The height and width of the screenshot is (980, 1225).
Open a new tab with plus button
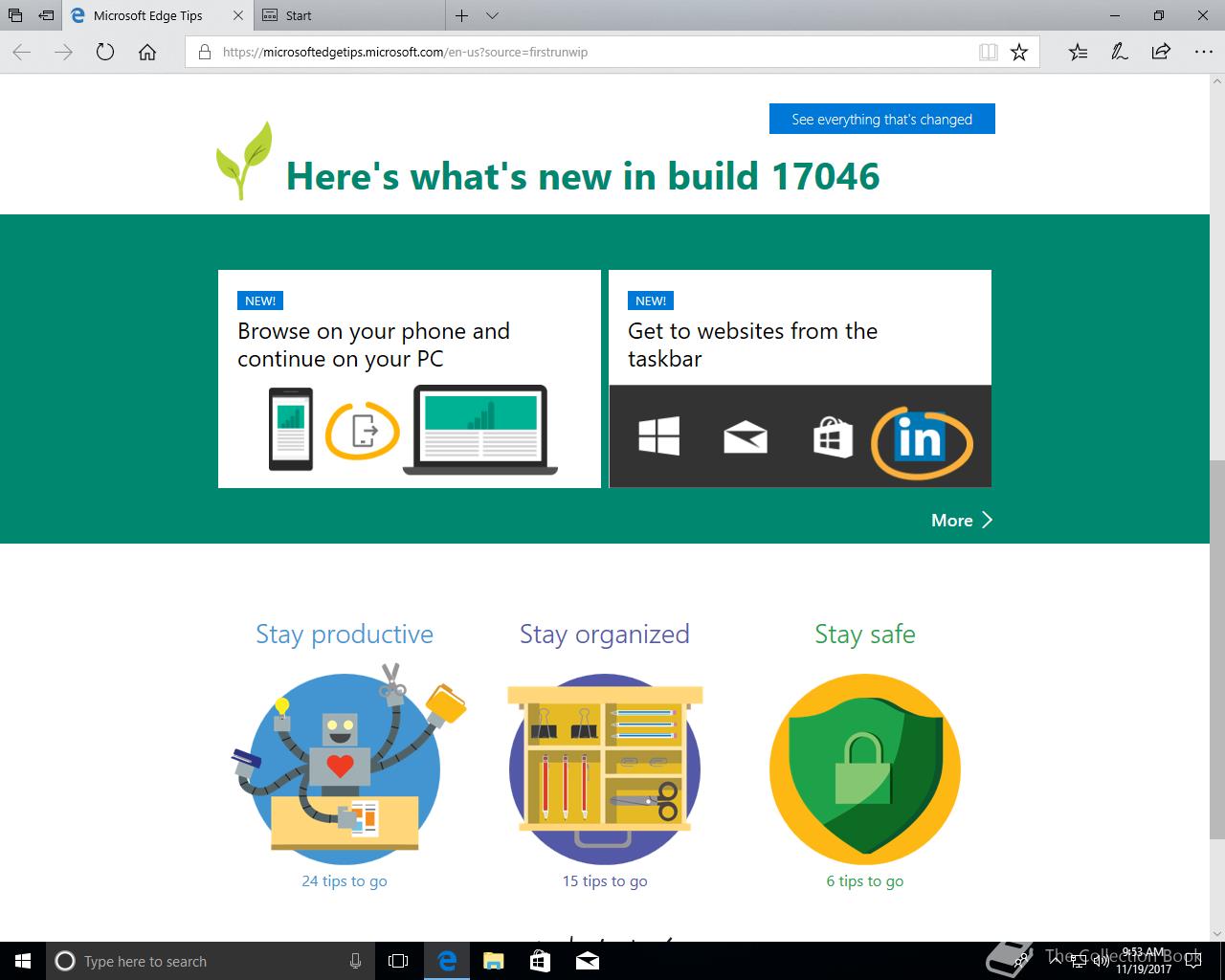coord(461,15)
